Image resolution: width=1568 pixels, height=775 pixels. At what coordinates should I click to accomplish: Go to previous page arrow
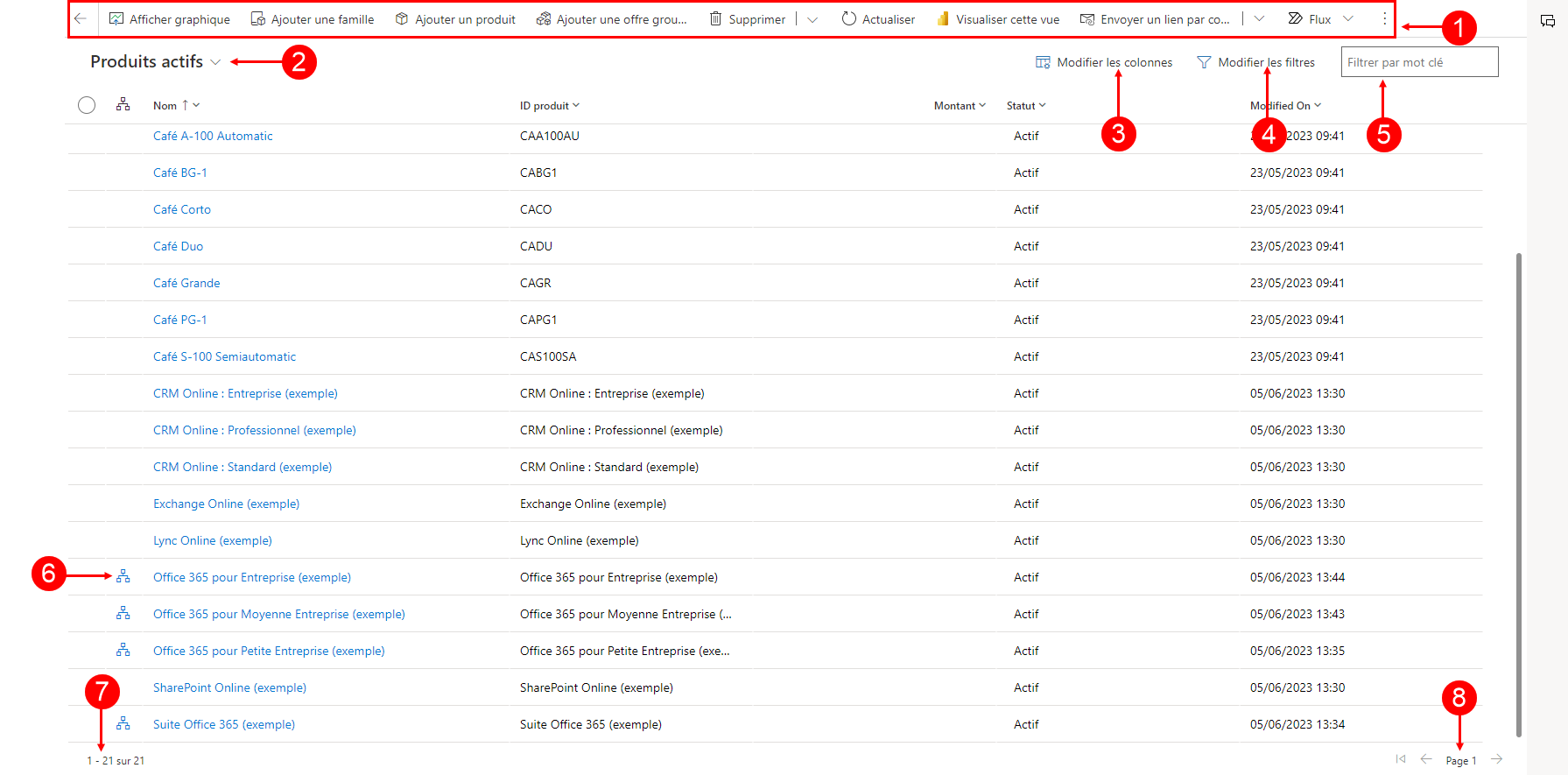(1426, 759)
